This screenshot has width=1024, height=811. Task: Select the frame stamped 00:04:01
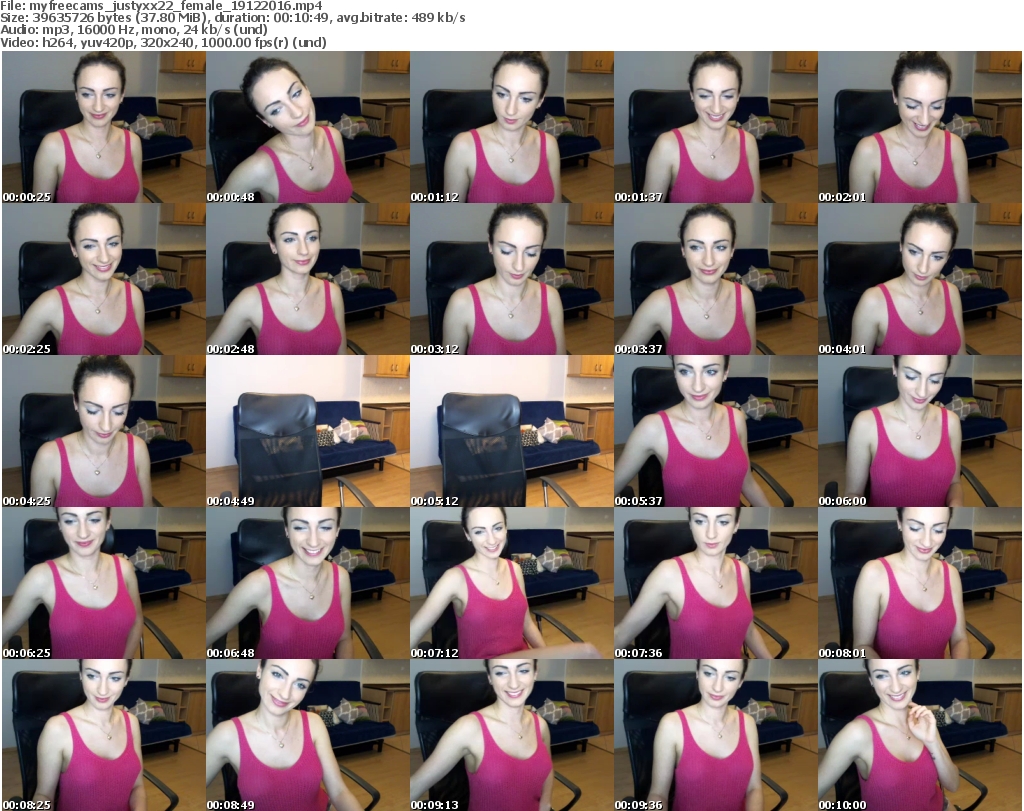pos(920,279)
